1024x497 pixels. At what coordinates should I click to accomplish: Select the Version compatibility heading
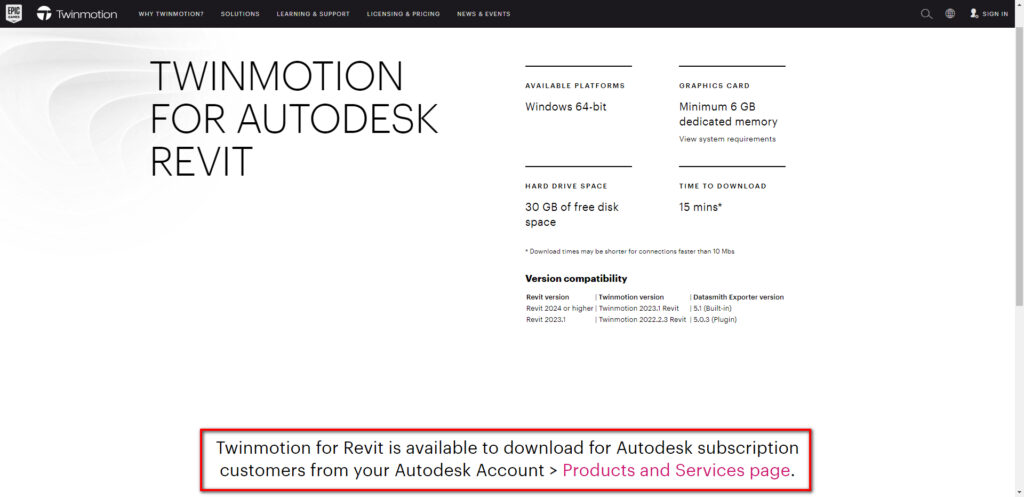click(576, 279)
